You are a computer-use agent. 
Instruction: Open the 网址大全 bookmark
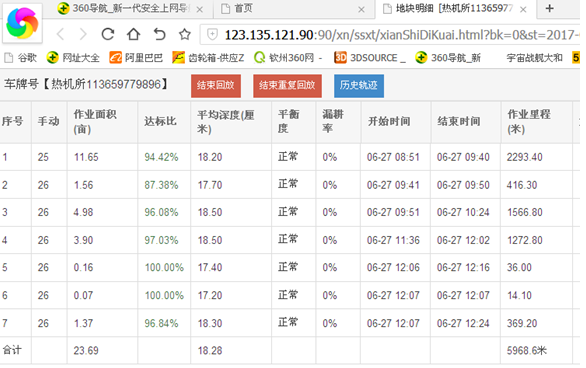coord(73,58)
